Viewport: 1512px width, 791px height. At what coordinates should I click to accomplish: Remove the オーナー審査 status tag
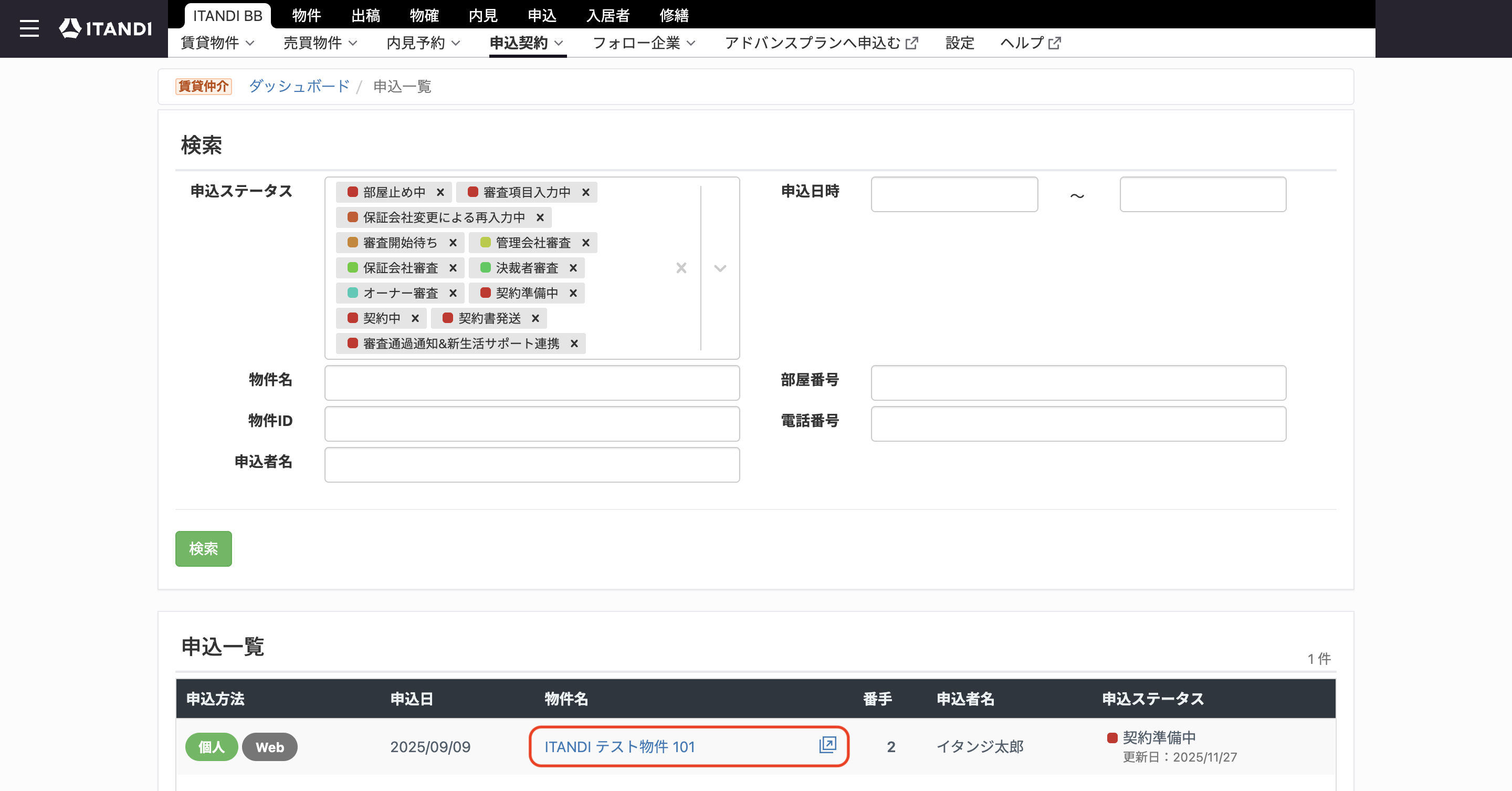click(x=453, y=293)
